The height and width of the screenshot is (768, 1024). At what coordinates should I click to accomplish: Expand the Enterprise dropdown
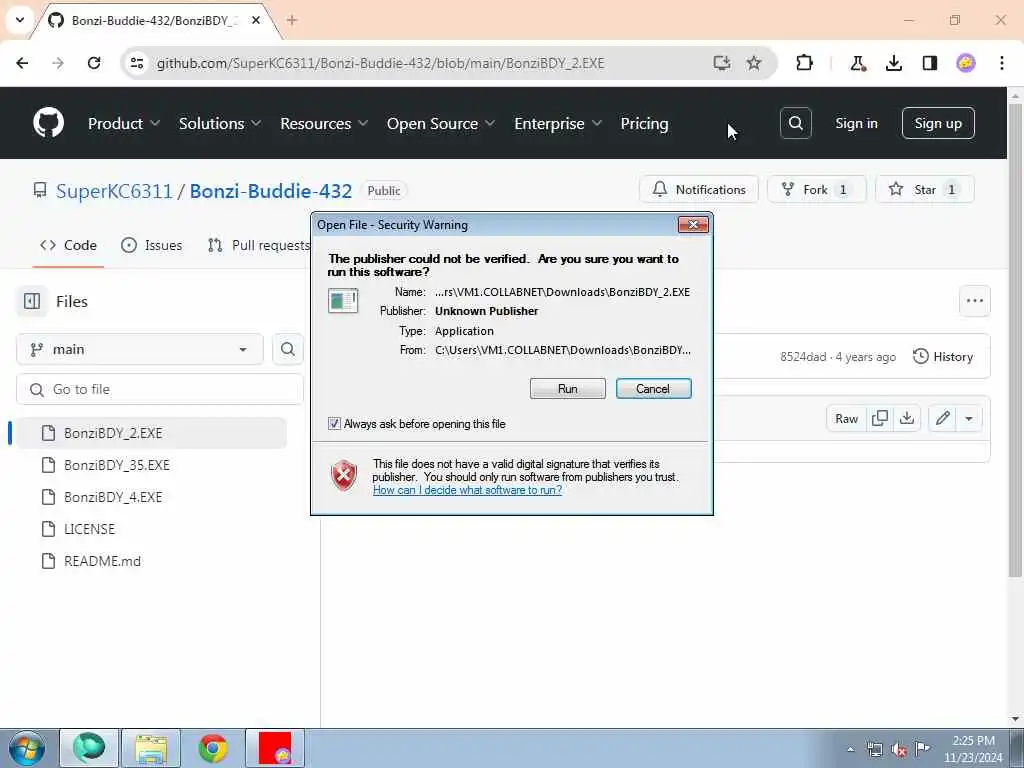(558, 123)
